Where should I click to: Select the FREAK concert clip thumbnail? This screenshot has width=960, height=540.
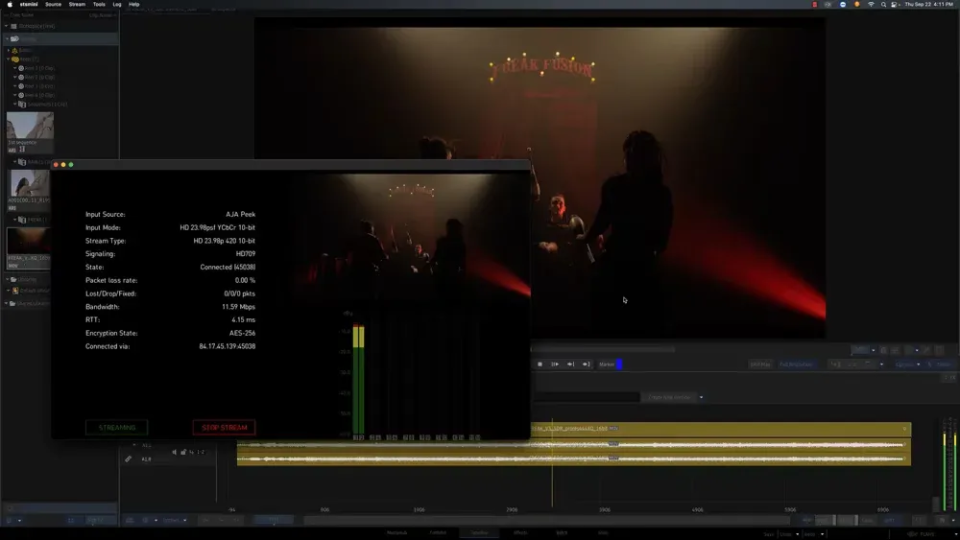pos(29,241)
